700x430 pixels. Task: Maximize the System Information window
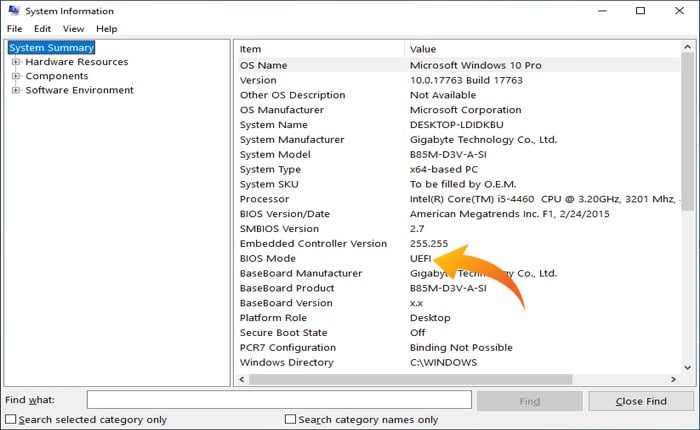[x=640, y=11]
